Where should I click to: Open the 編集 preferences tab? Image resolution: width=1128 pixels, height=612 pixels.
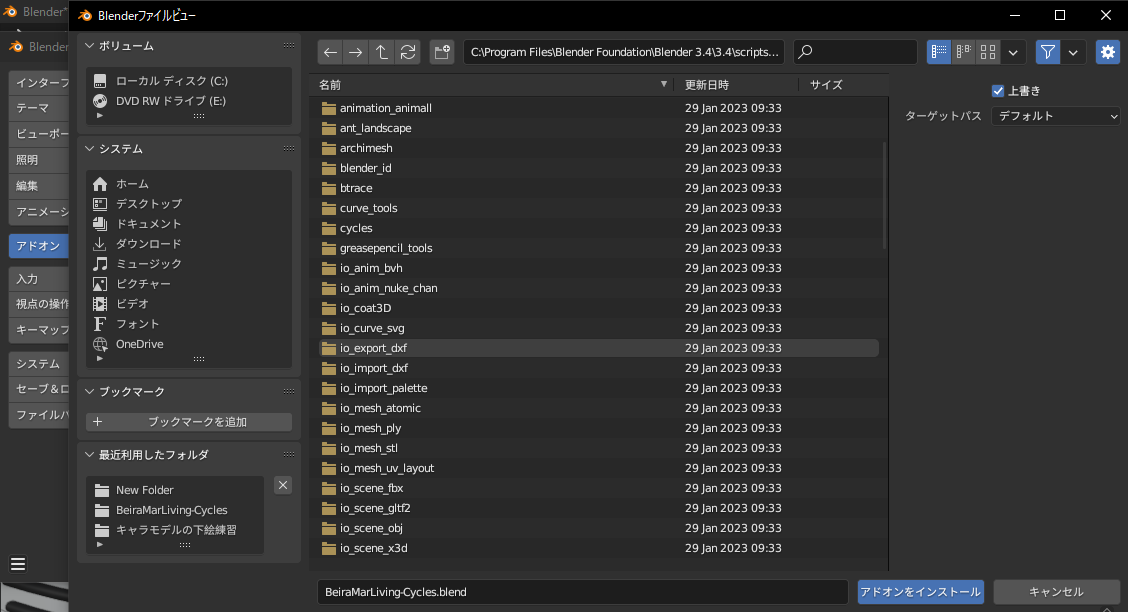coord(39,186)
